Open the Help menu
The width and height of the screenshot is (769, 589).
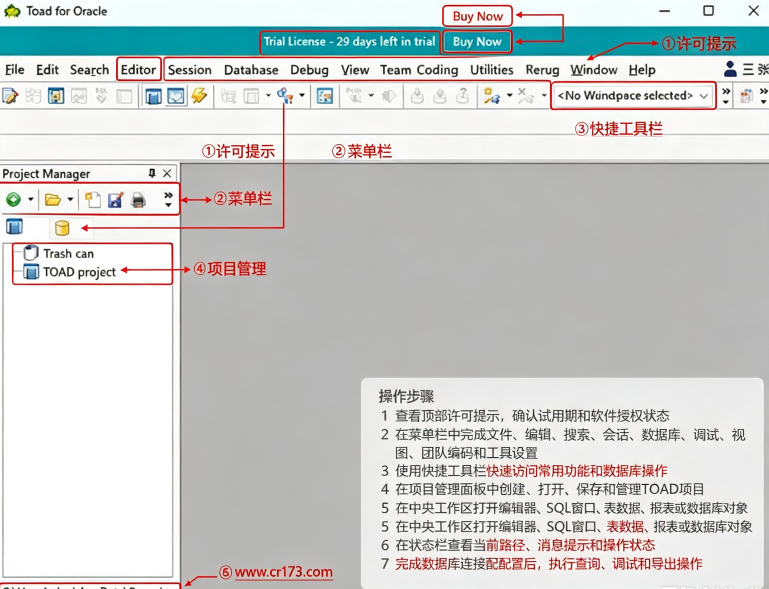coord(642,70)
